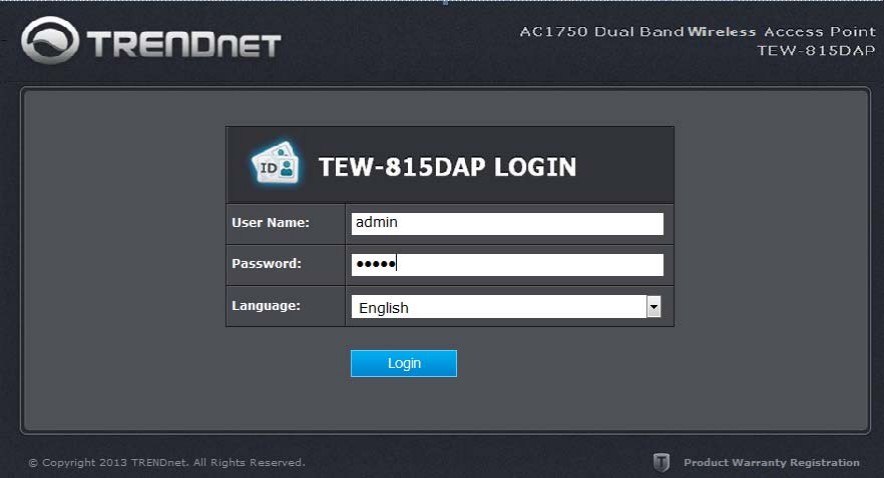This screenshot has height=478, width=884.
Task: Click the Password label
Action: [267, 263]
